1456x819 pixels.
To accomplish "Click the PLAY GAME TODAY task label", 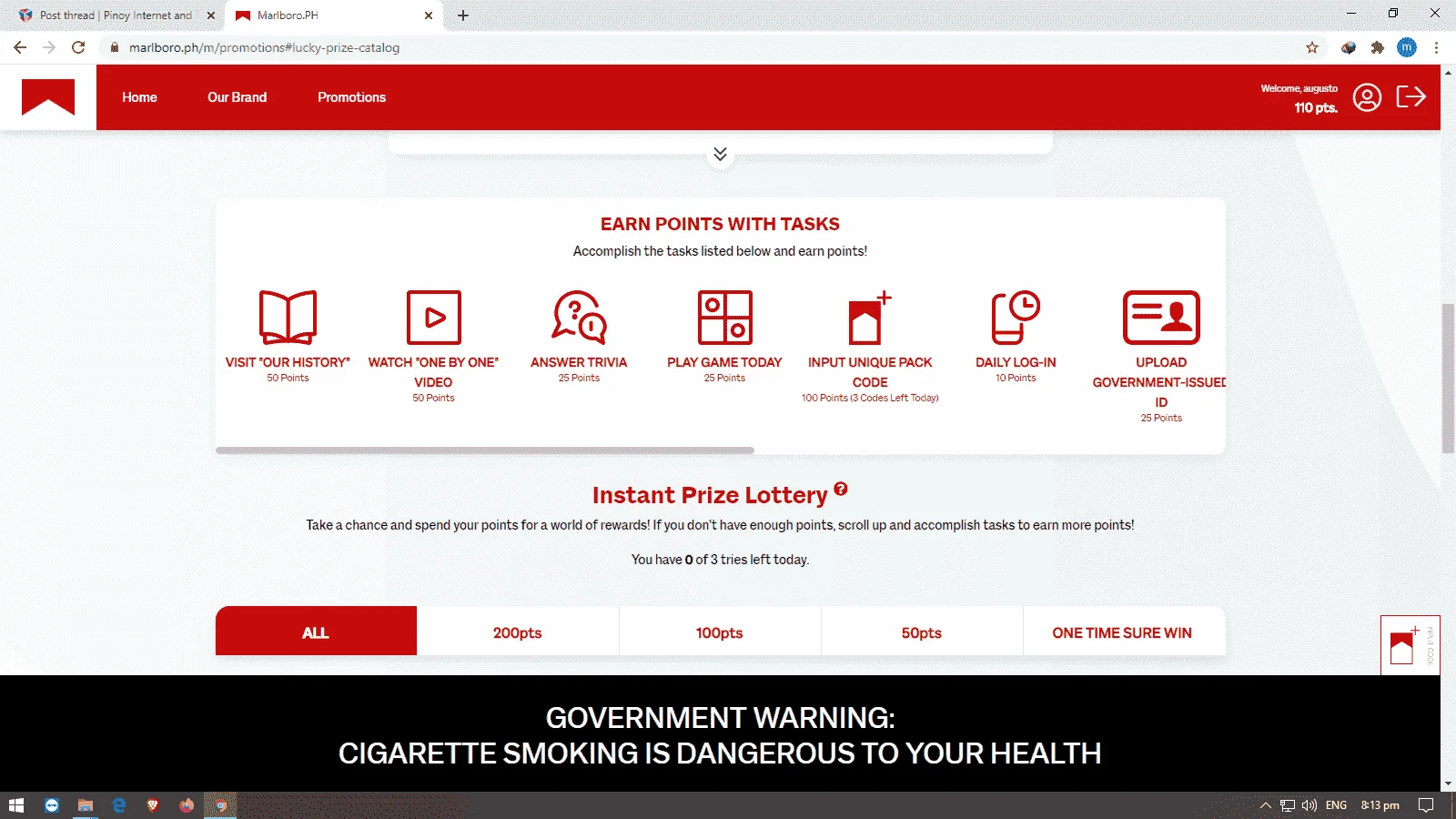I will point(724,362).
